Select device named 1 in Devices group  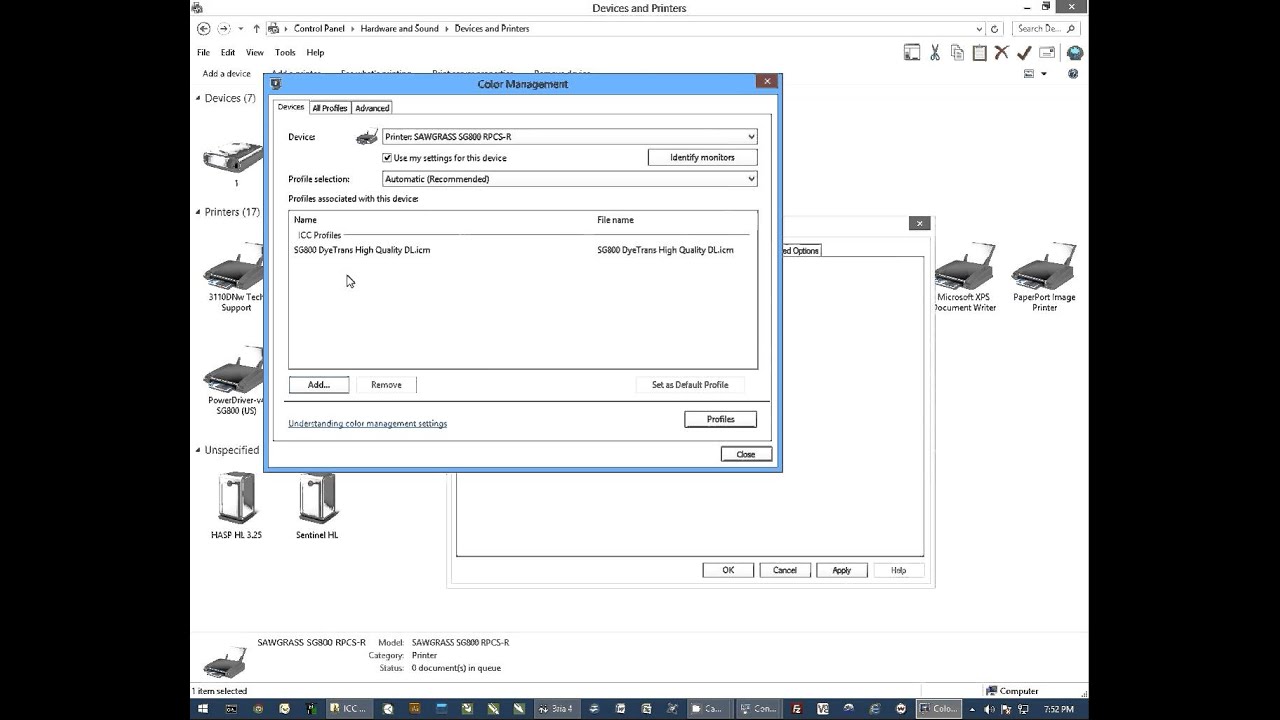click(236, 163)
